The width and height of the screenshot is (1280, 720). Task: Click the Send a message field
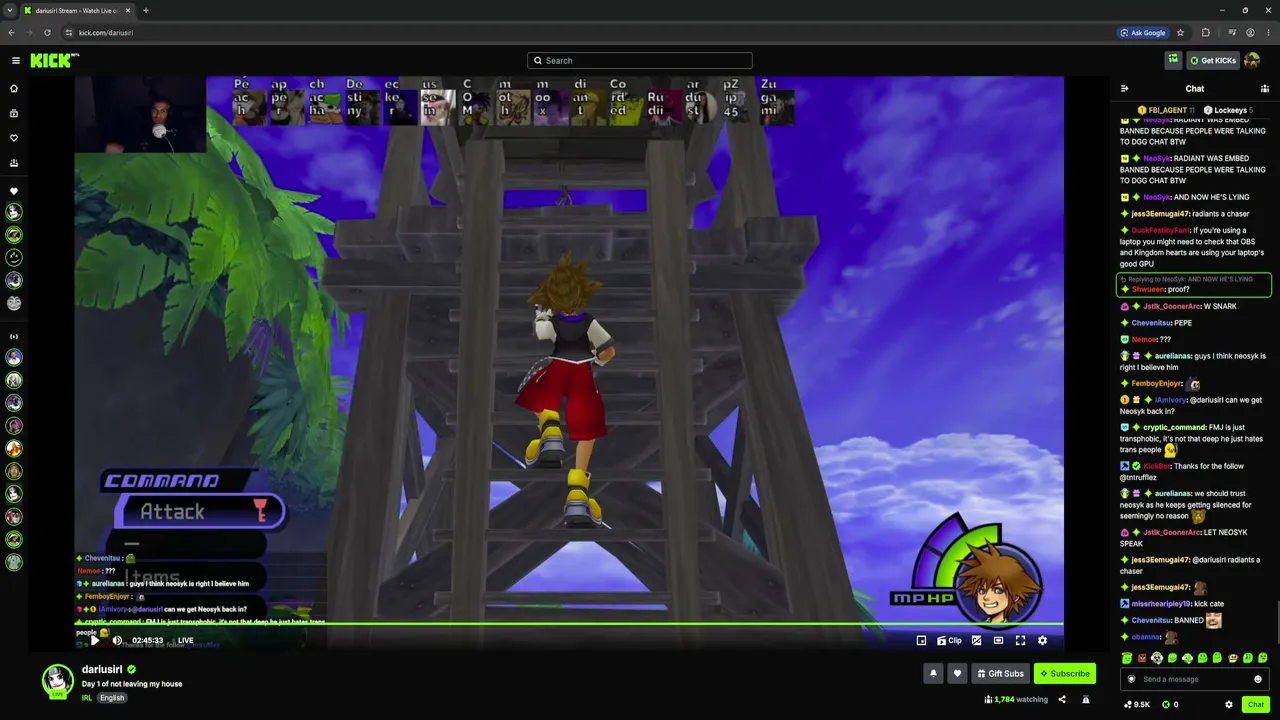pos(1193,680)
